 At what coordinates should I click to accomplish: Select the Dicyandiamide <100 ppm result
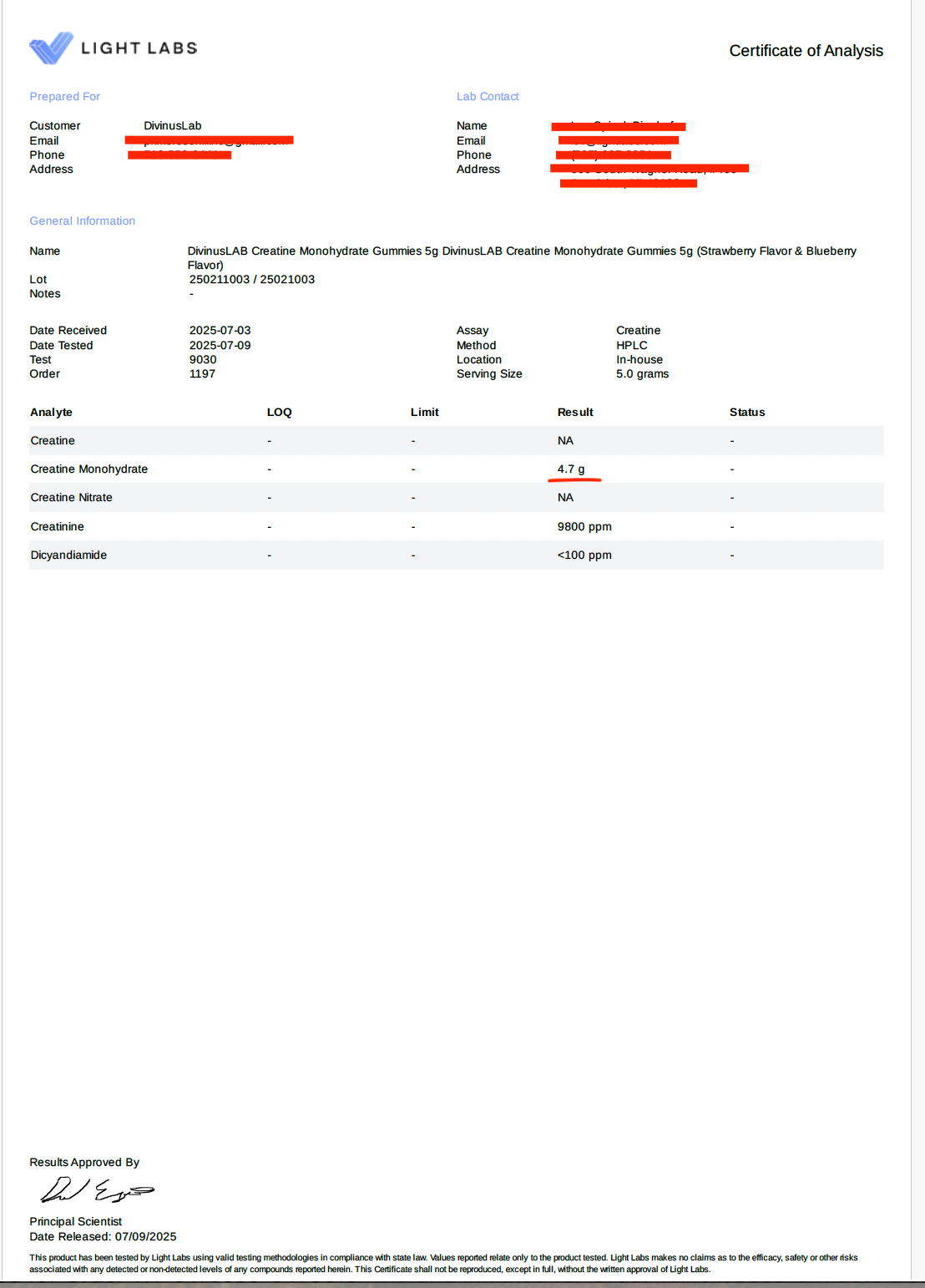tap(584, 555)
